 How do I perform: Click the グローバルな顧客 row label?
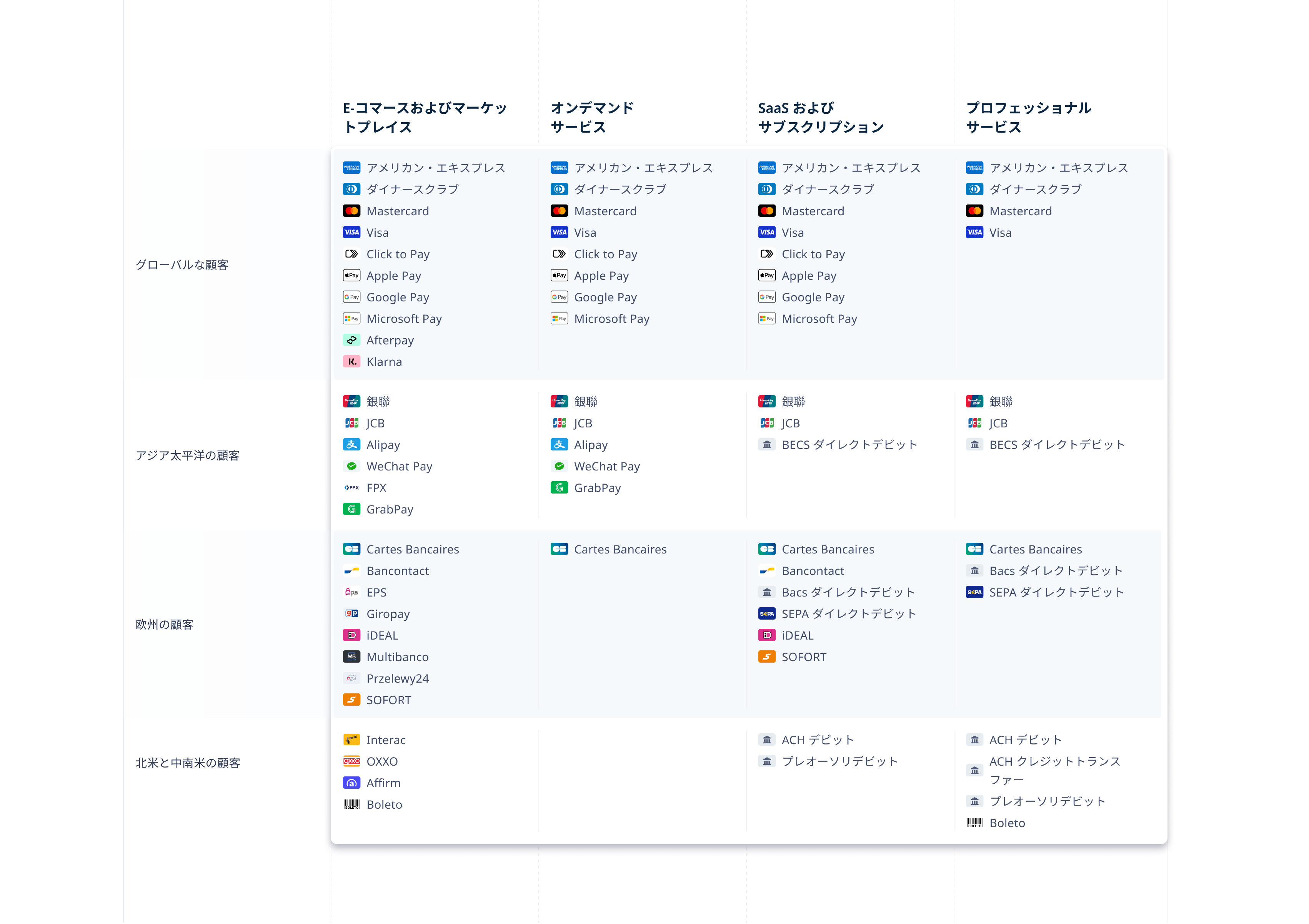point(182,265)
